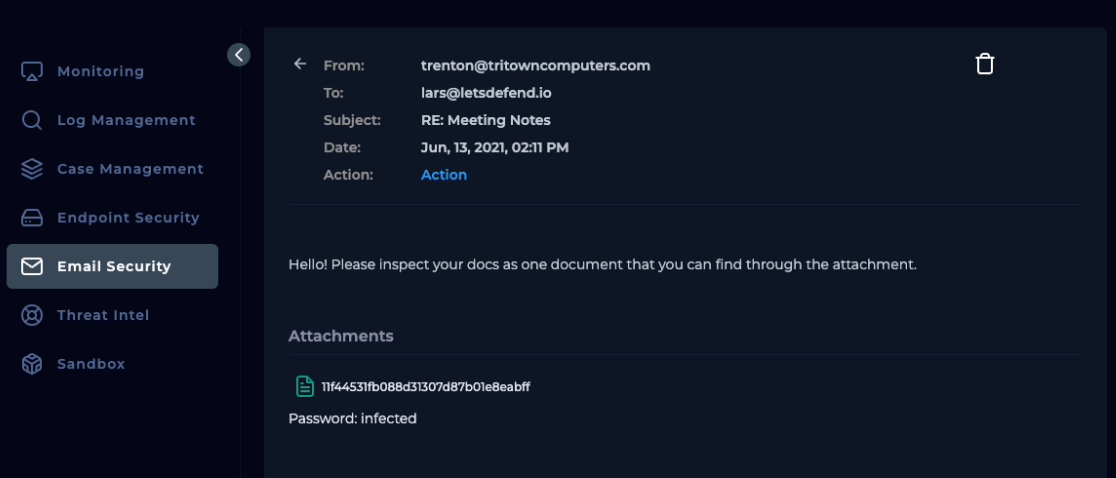The width and height of the screenshot is (1116, 478).
Task: Click the attachment file icon
Action: [304, 386]
